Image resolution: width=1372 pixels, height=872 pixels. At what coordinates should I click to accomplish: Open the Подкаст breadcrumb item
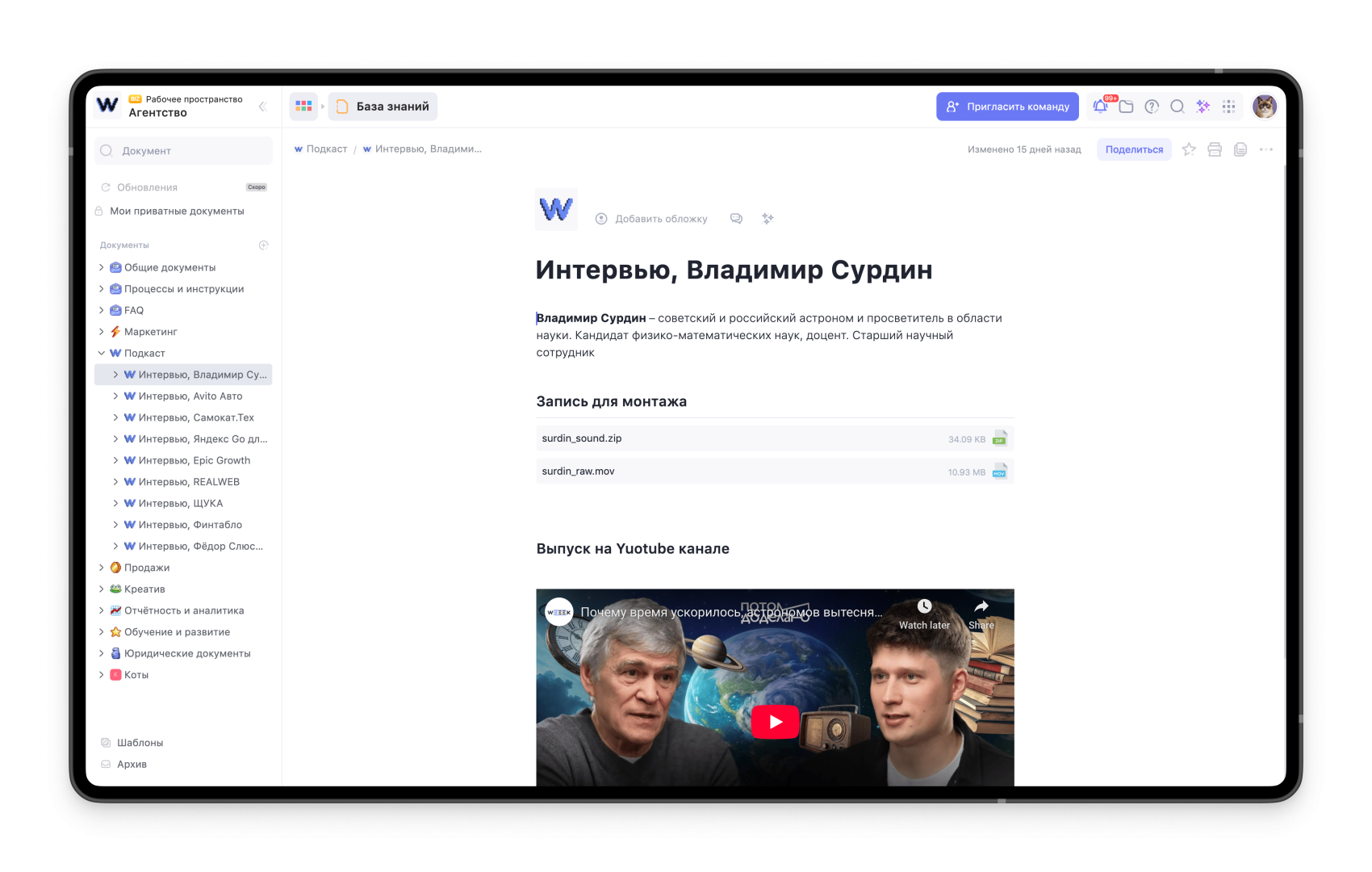tap(326, 149)
